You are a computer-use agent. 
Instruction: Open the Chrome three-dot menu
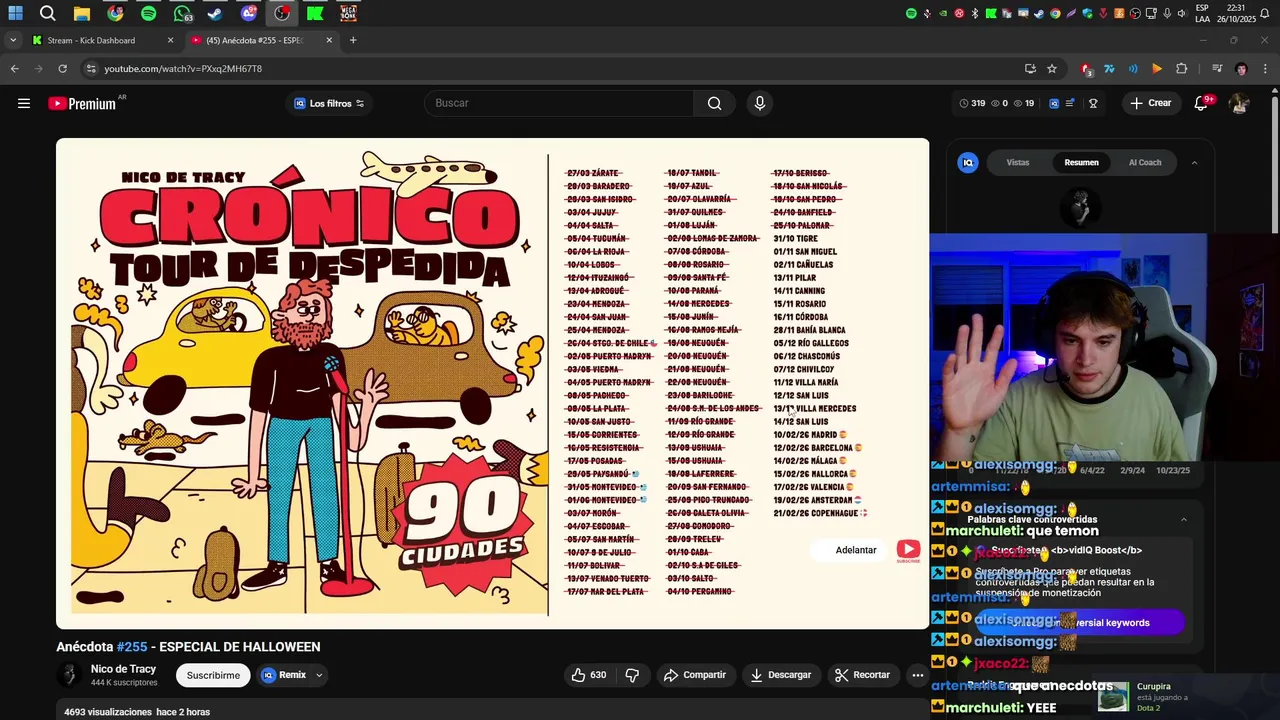coord(1265,69)
